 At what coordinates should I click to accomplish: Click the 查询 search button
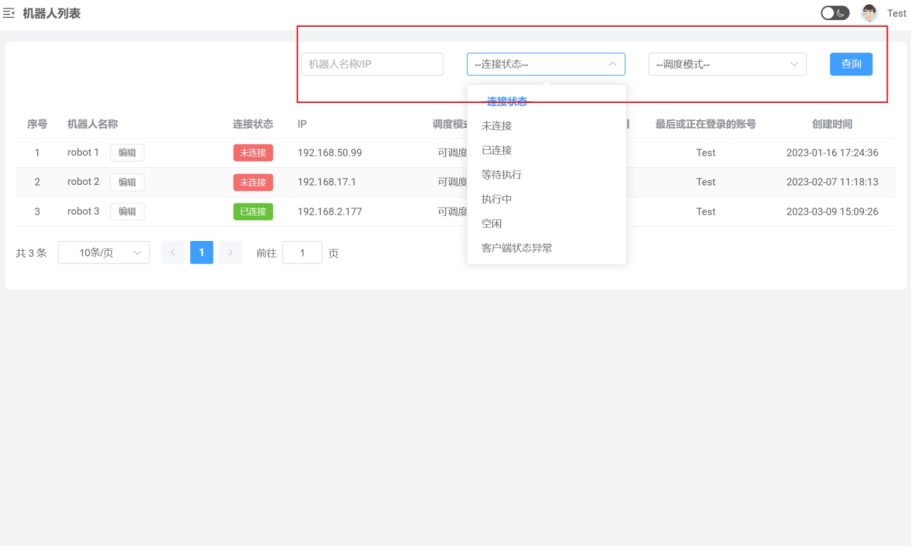pyautogui.click(x=851, y=64)
